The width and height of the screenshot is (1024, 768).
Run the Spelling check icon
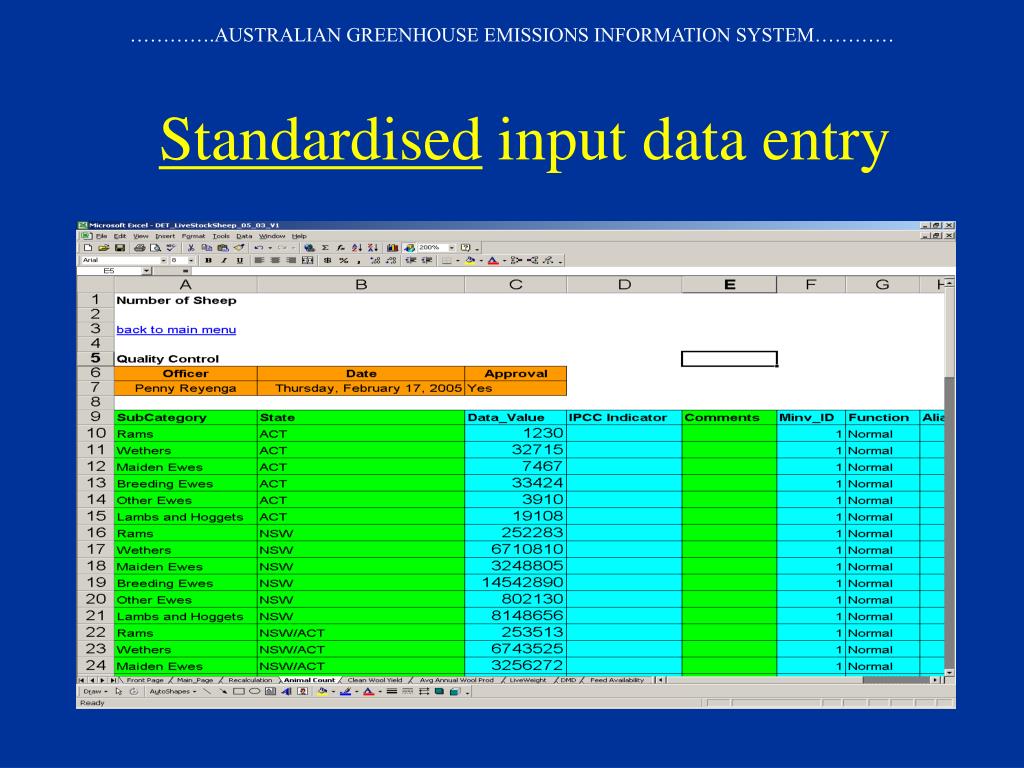tap(171, 248)
